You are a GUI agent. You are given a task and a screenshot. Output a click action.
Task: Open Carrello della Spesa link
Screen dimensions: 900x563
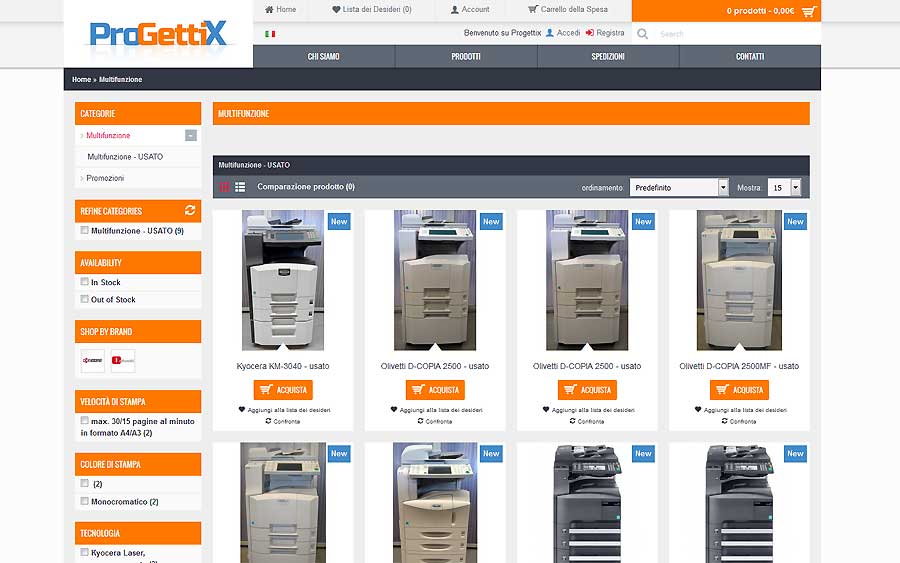[568, 9]
